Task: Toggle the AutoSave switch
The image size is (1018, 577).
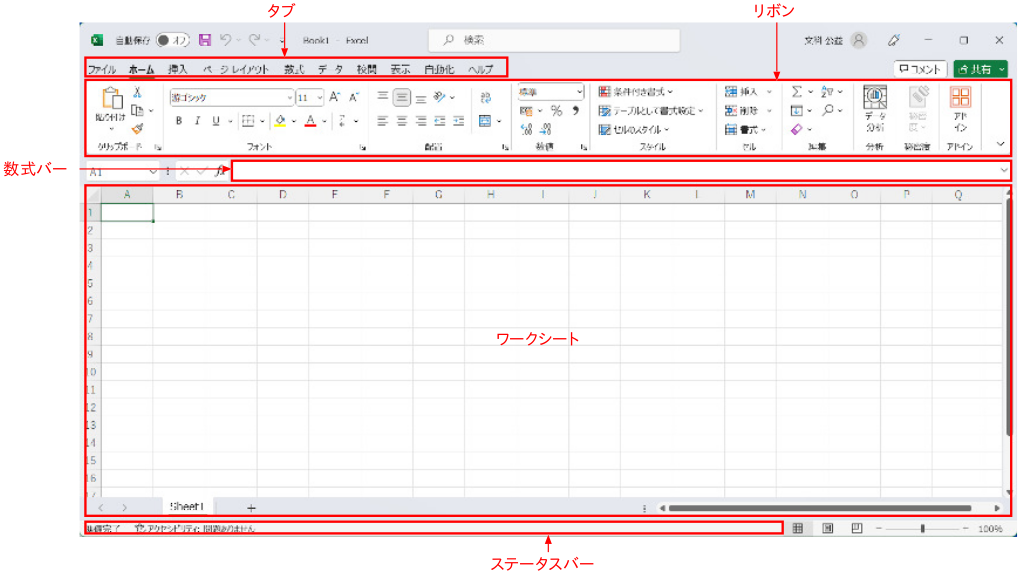Action: coord(173,40)
